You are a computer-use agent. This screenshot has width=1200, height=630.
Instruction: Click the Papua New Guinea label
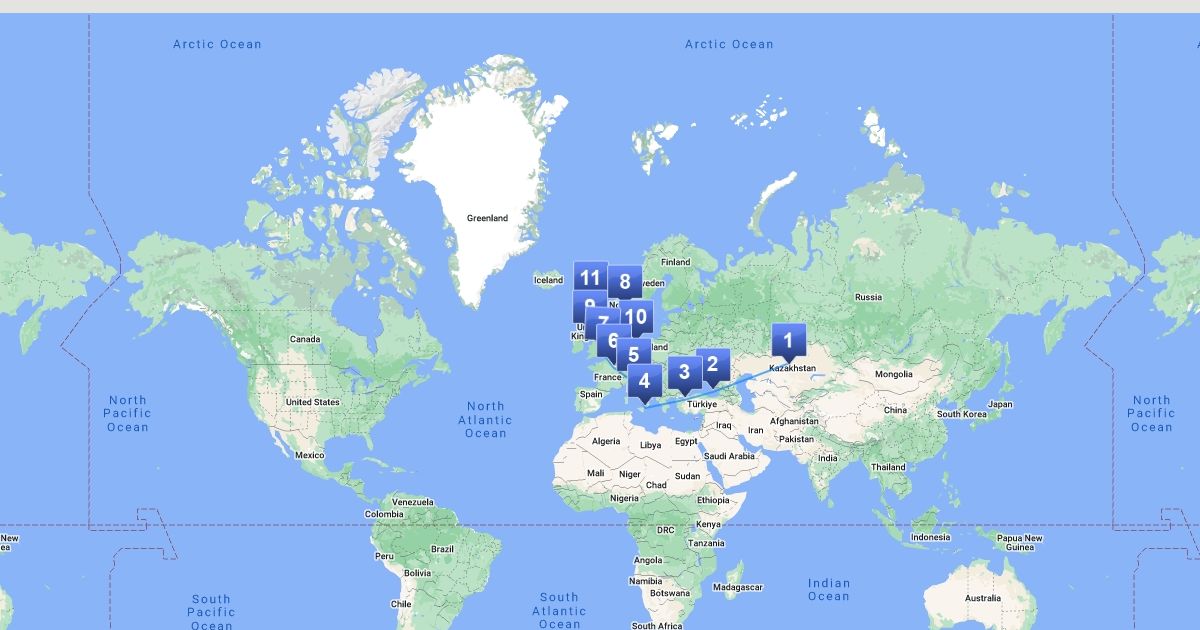[x=1019, y=543]
